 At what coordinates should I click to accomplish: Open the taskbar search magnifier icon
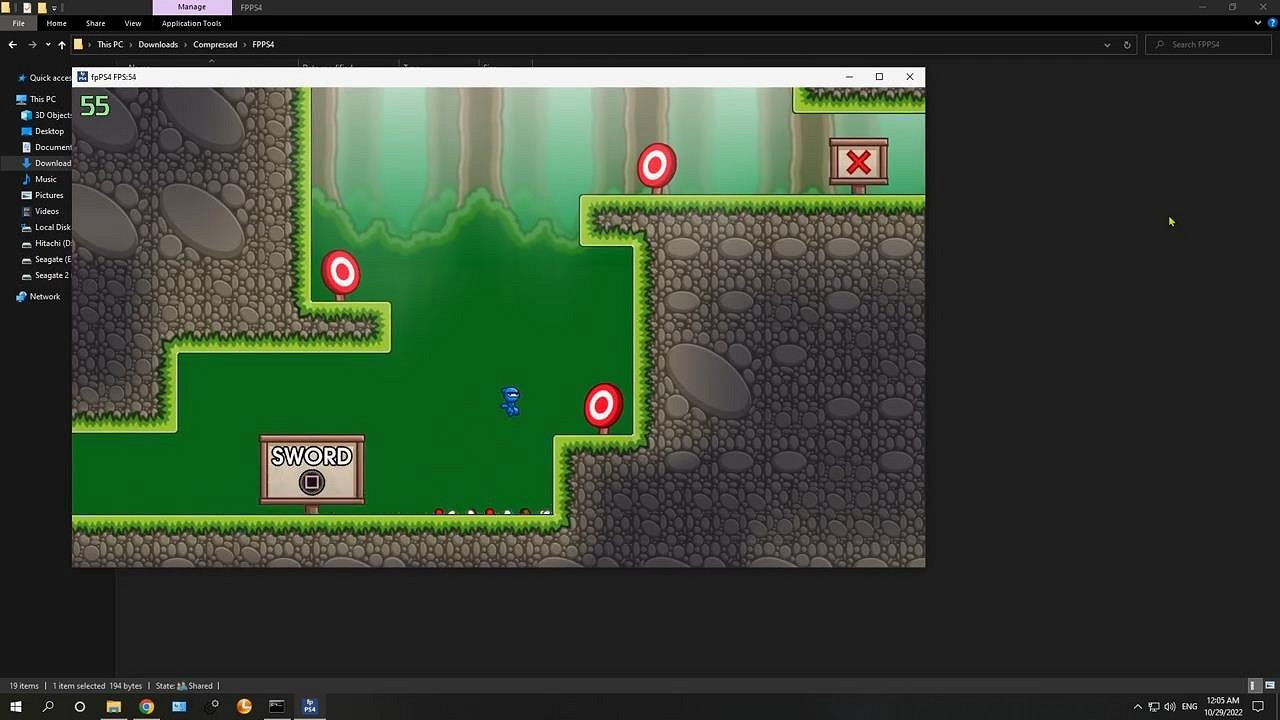(x=48, y=706)
